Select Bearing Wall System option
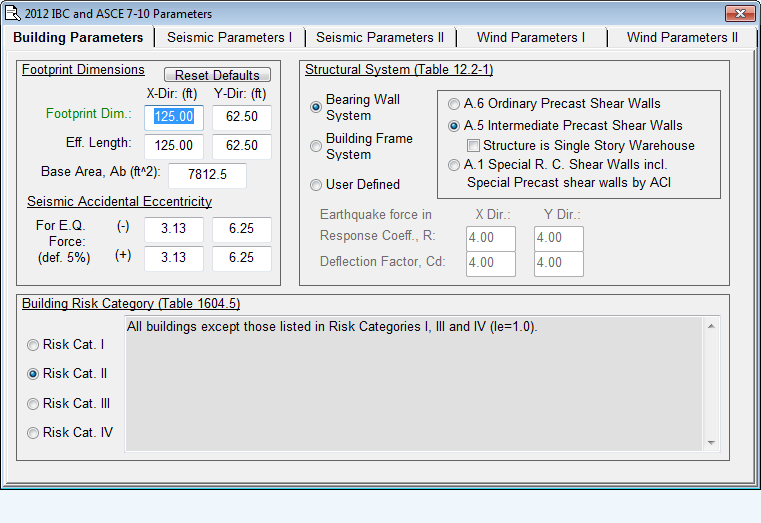Viewport: 761px width, 523px height. point(317,107)
